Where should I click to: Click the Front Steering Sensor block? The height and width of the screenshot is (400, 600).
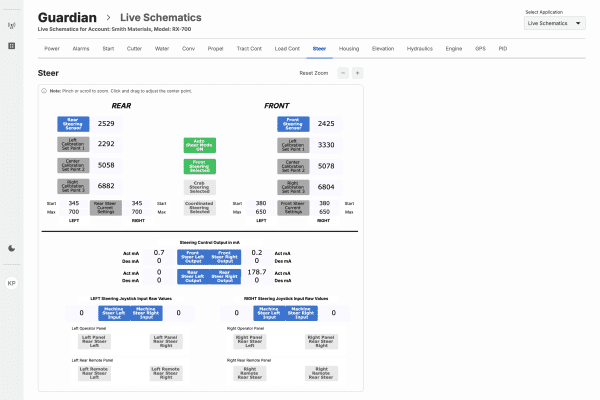click(293, 124)
